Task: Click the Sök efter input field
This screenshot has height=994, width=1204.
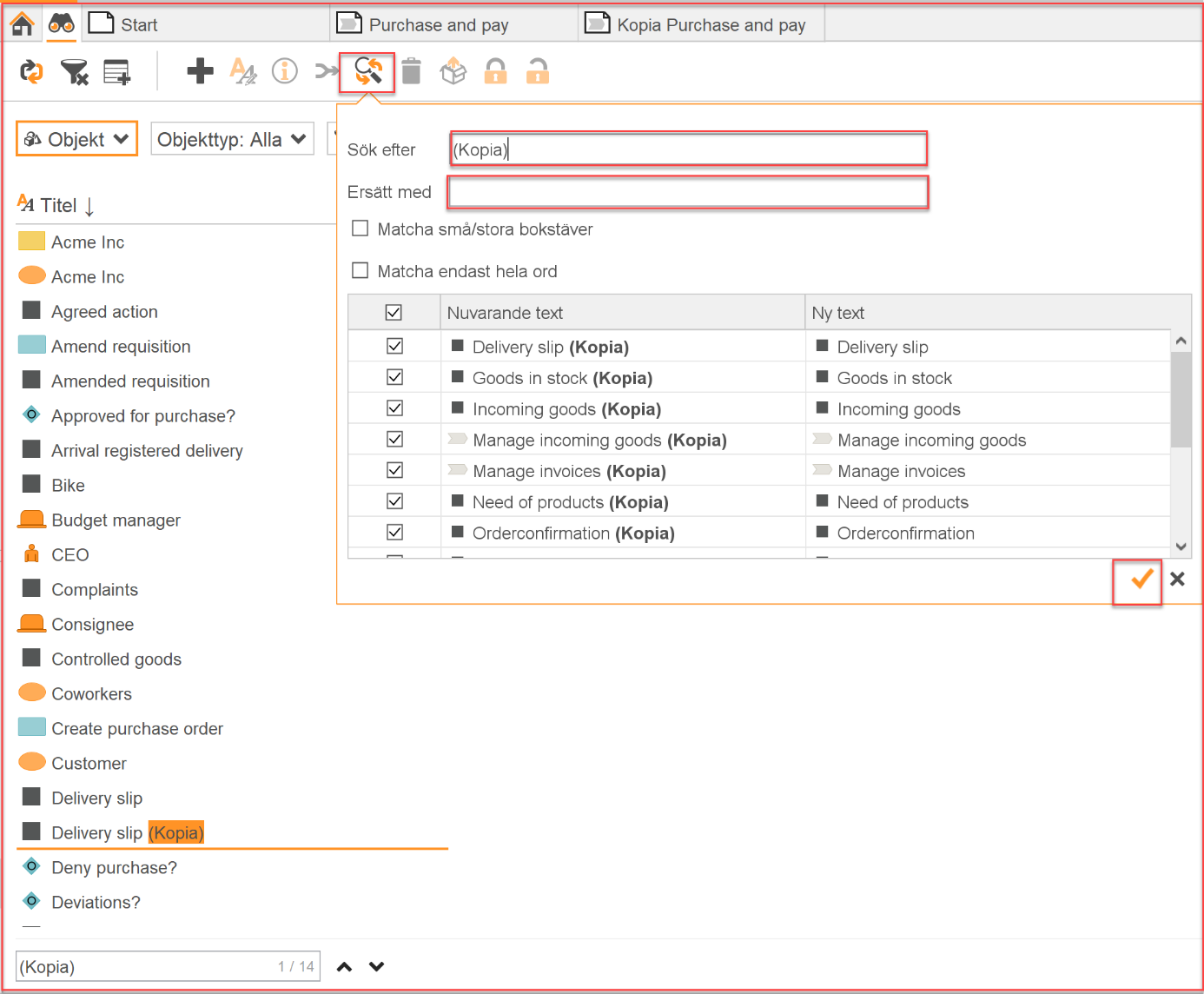Action: (x=689, y=149)
